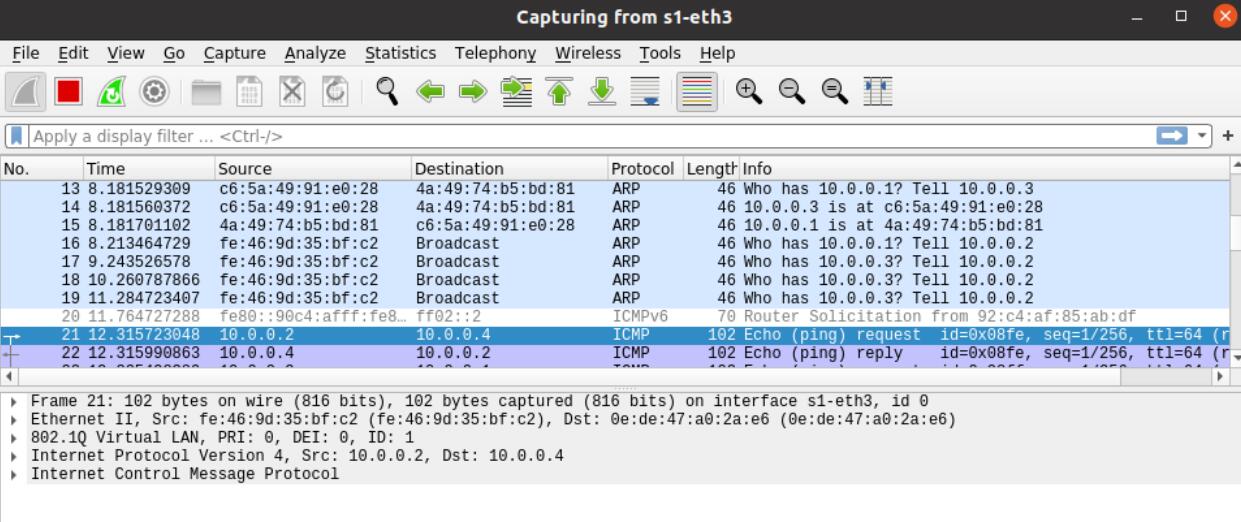Expand the 802.1Q Virtual LAN details
Screen dimensions: 1241x522
coord(13,437)
